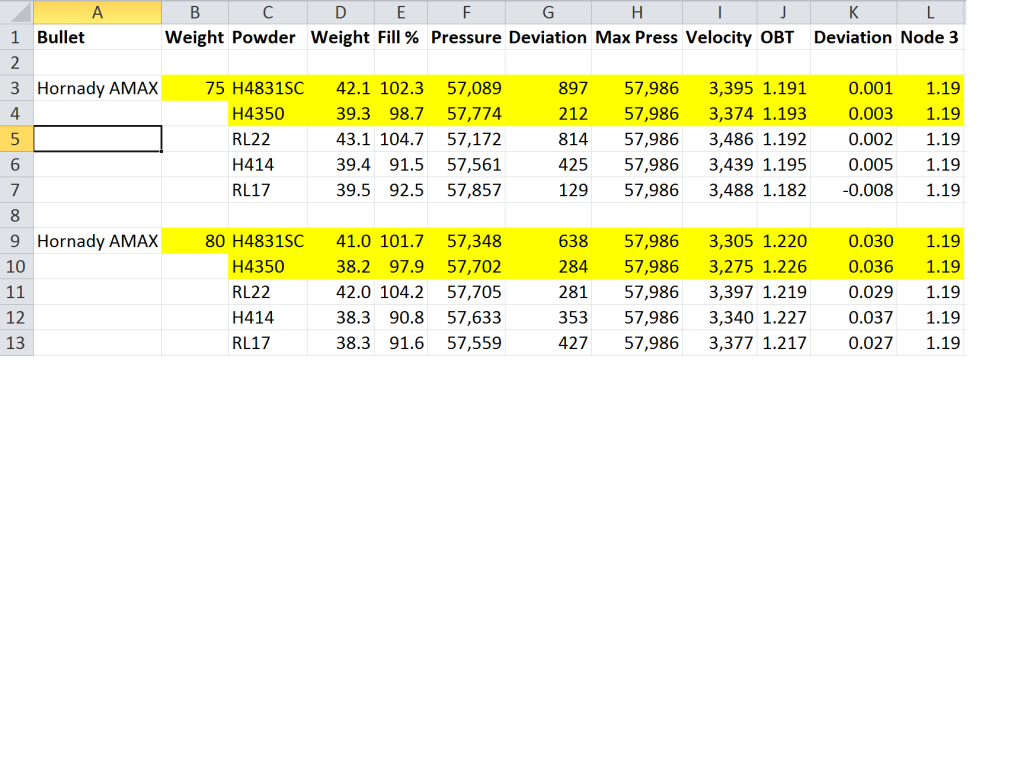Screen dimensions: 1024x768
Task: Click the fill percent cell "102.3"
Action: tap(401, 88)
